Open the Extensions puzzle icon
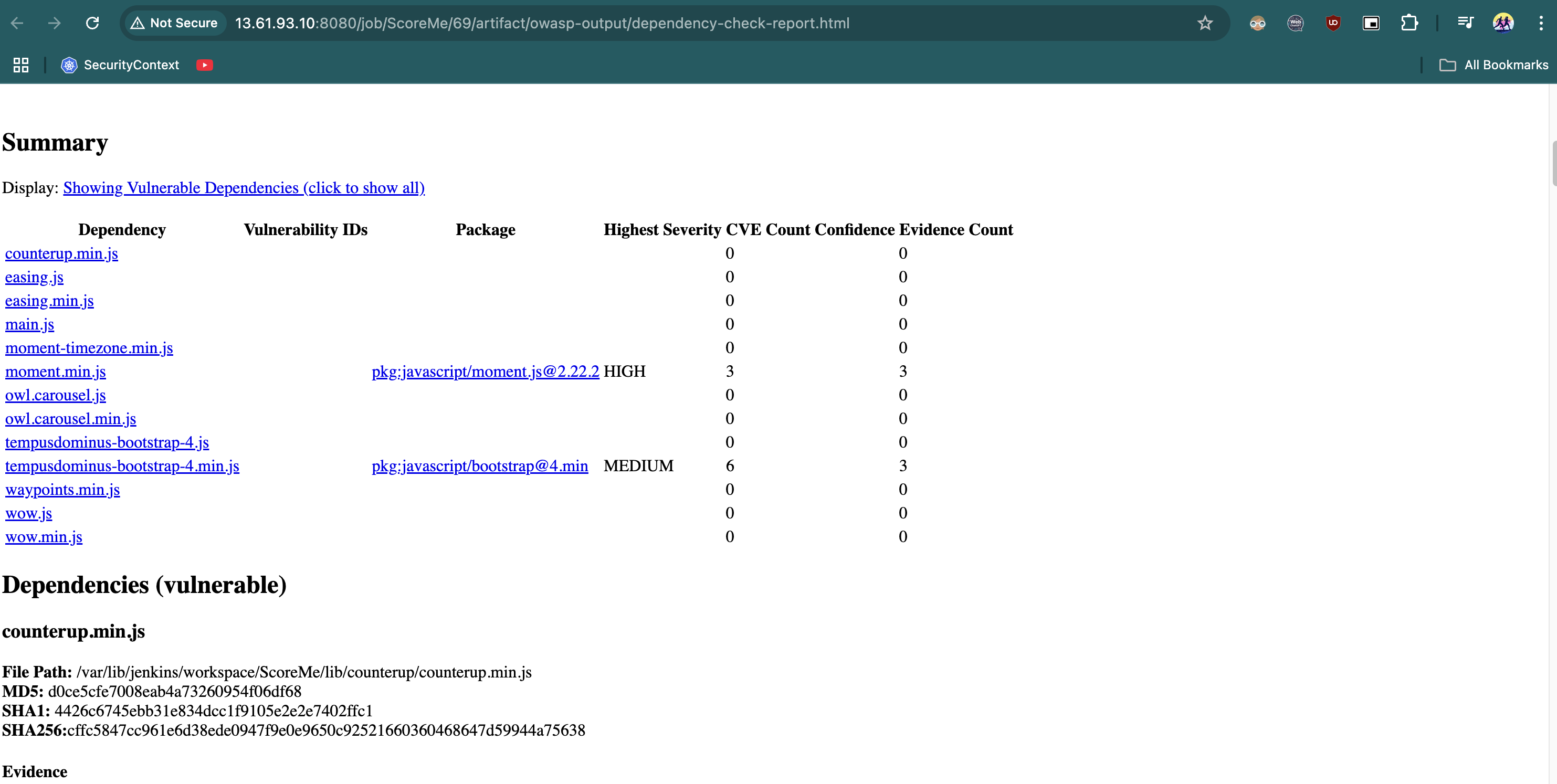The image size is (1557, 784). click(x=1409, y=23)
